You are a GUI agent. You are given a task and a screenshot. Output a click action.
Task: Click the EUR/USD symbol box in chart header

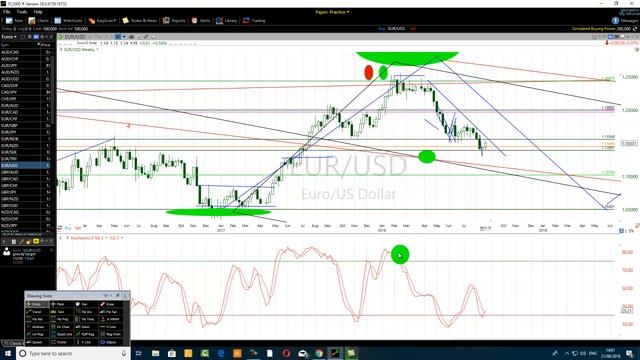[75, 37]
